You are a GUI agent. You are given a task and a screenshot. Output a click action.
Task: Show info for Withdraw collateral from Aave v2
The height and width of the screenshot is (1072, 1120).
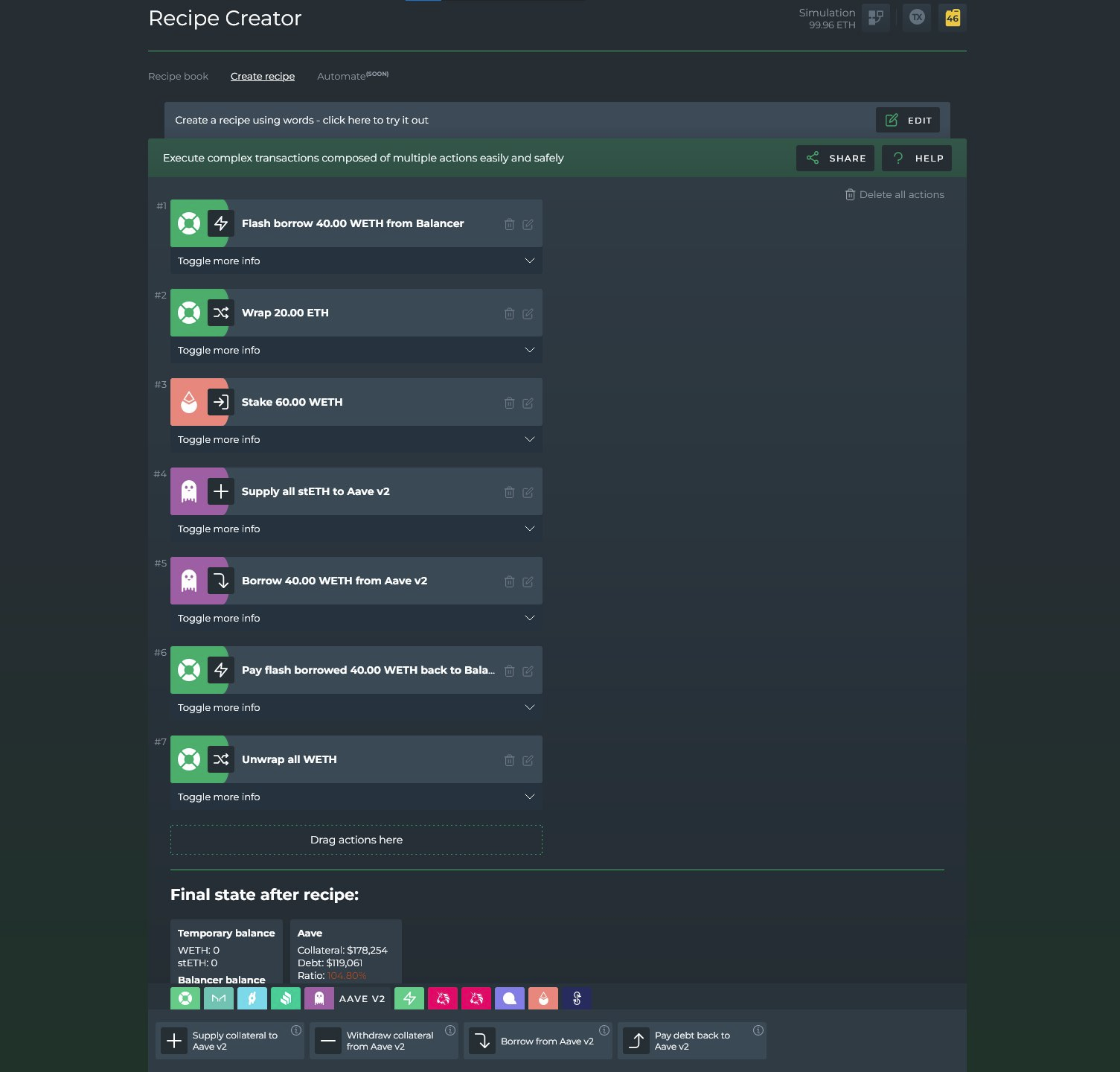pos(450,1030)
